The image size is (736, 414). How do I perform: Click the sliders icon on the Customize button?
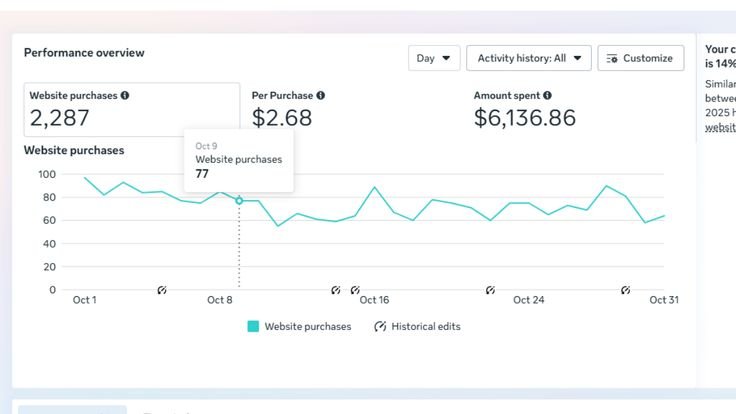pos(612,58)
